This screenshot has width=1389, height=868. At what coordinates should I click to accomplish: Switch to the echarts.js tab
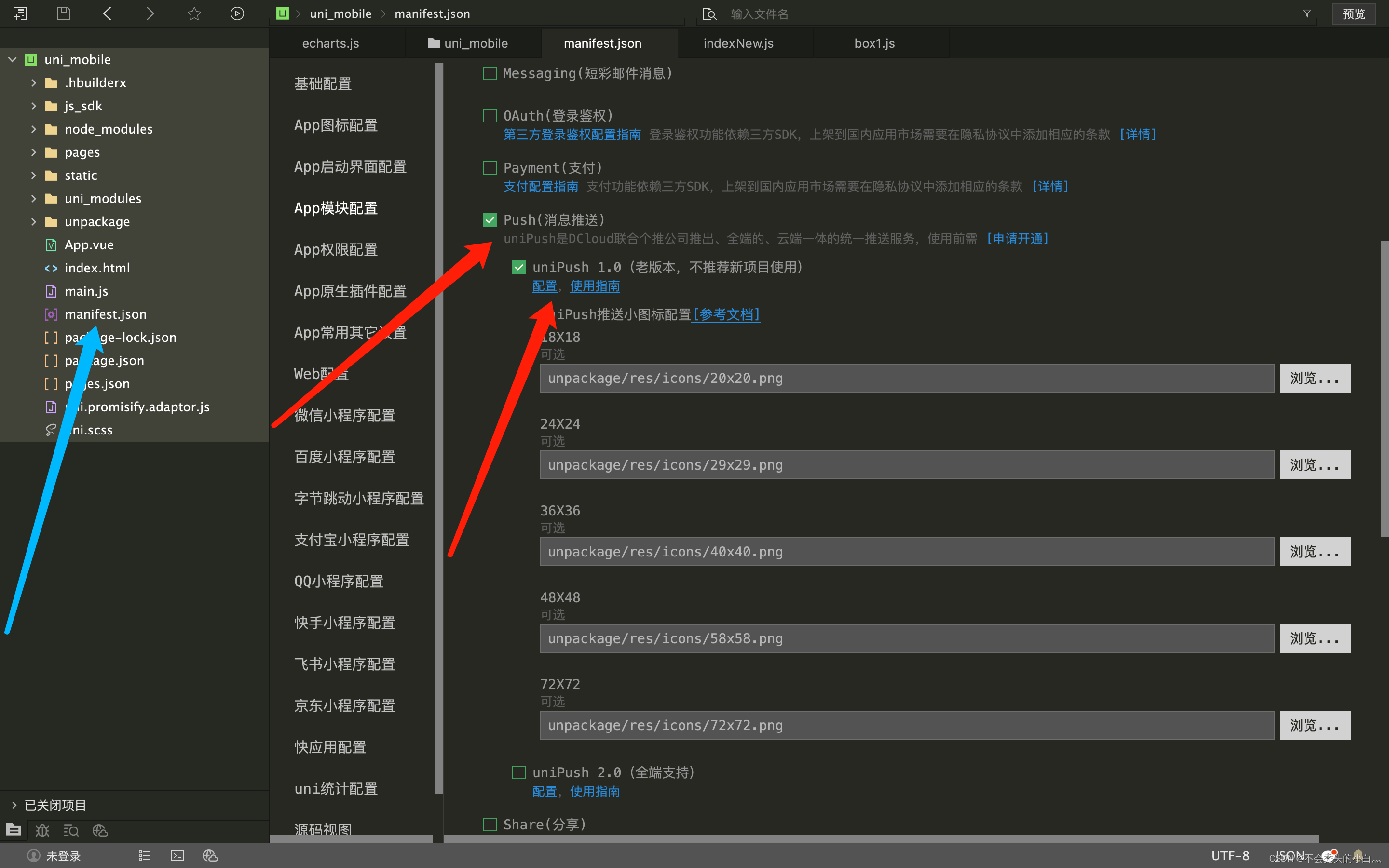click(330, 43)
